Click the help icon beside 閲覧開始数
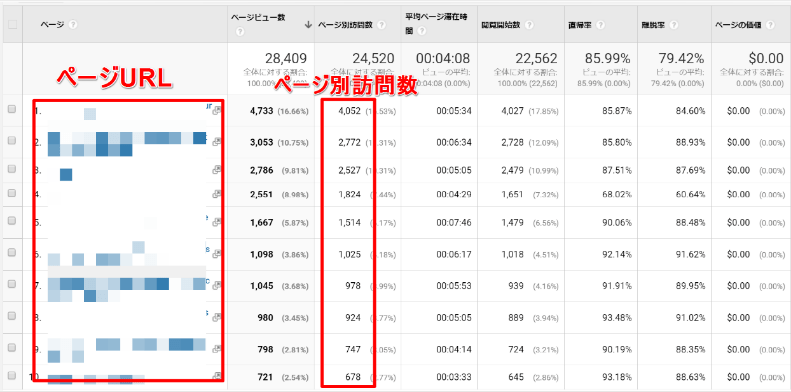The image size is (791, 392). 529,25
